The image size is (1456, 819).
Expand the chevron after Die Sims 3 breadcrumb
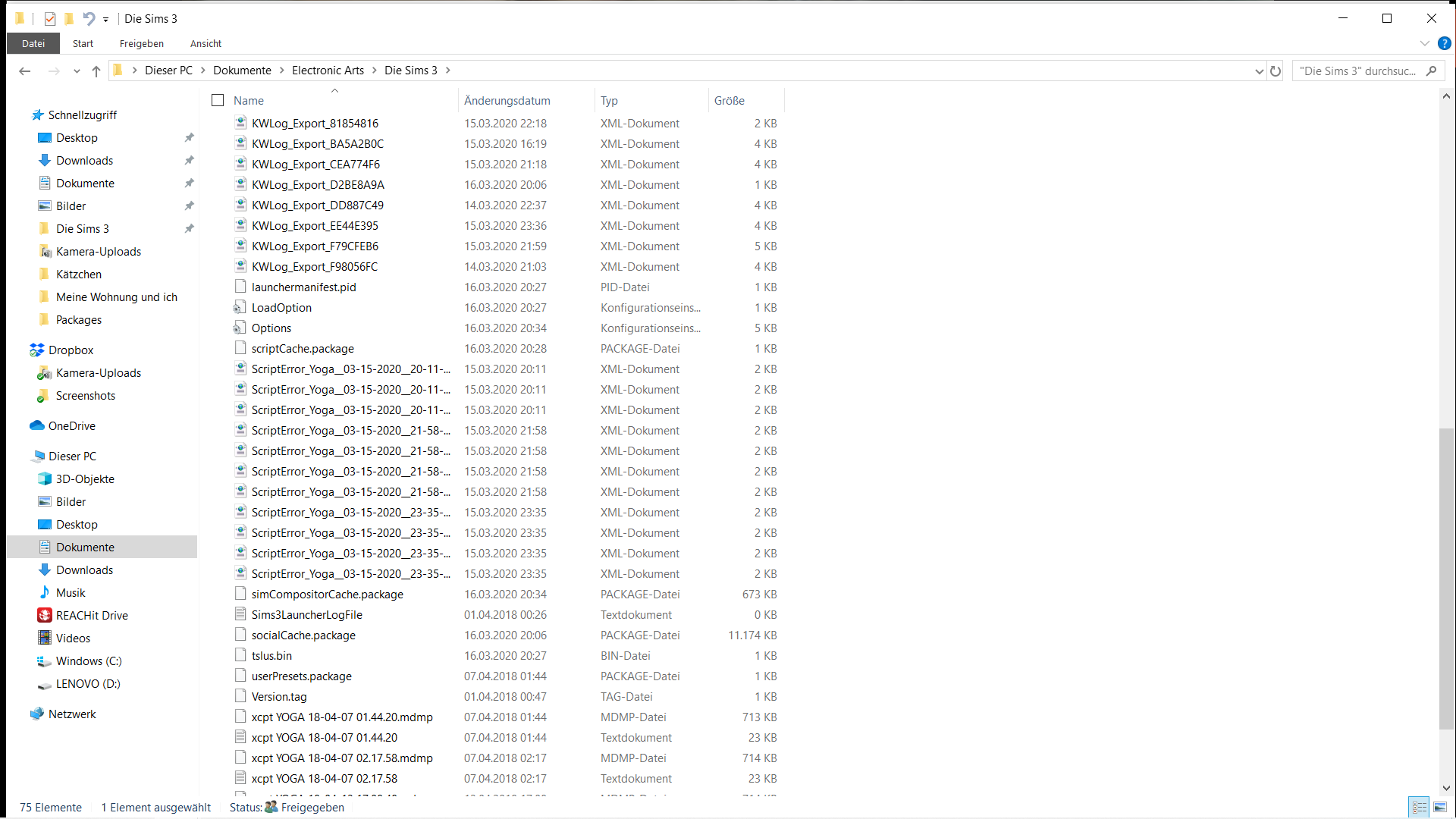tap(447, 71)
